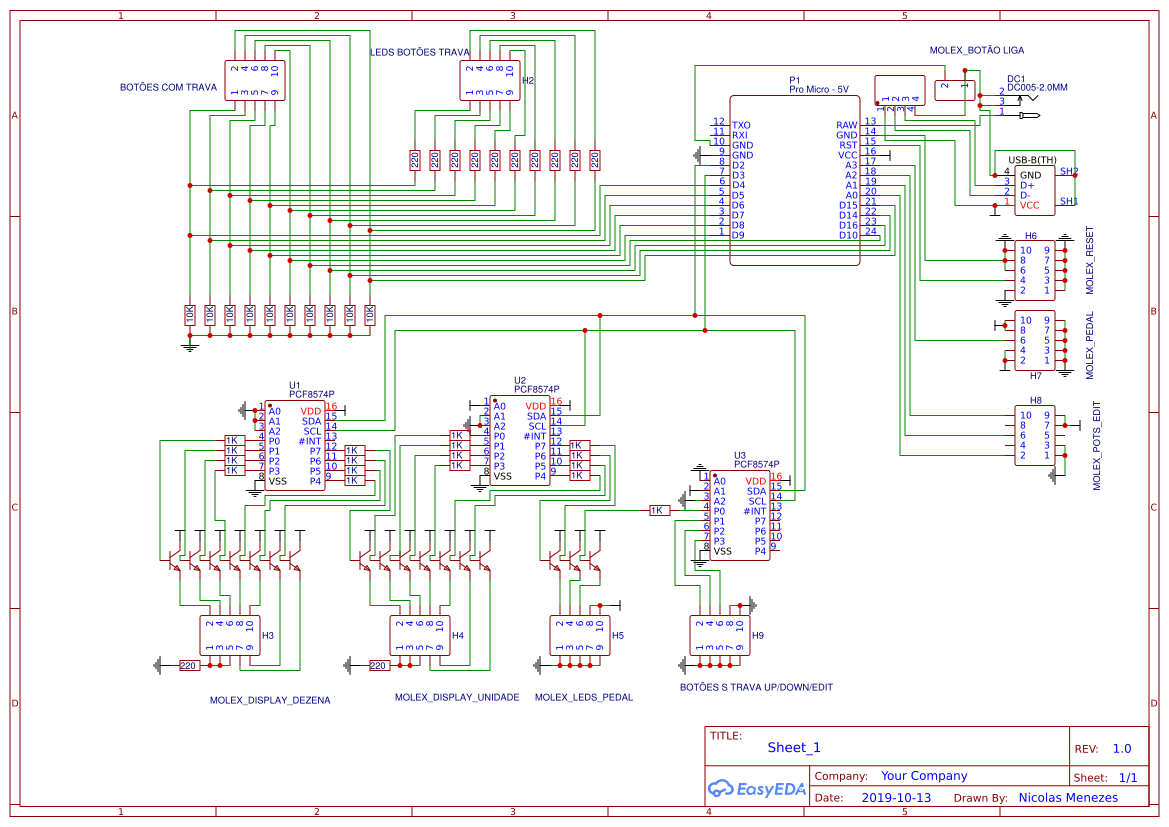Select the date value 2019-10-13

(x=895, y=798)
